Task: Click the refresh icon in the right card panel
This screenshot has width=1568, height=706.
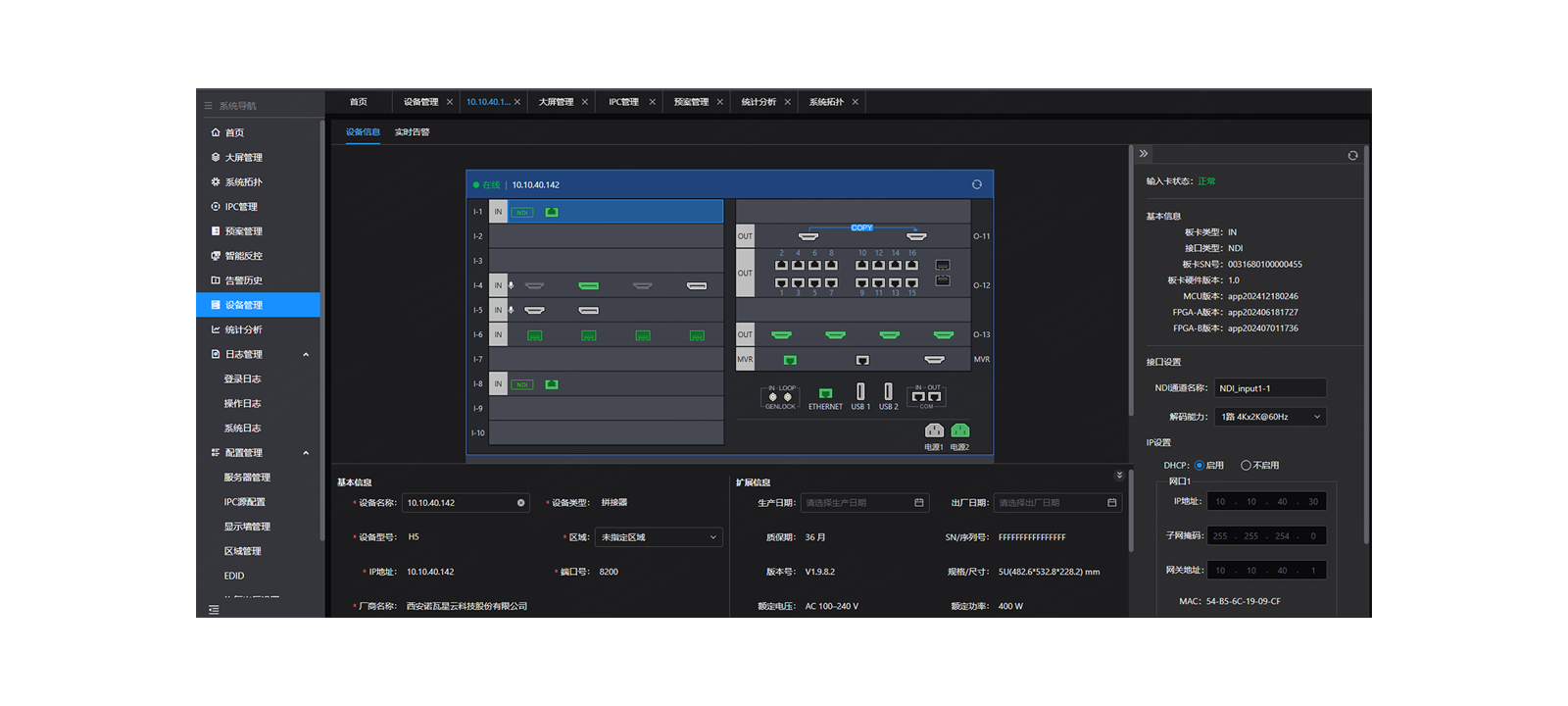Action: [x=1352, y=156]
